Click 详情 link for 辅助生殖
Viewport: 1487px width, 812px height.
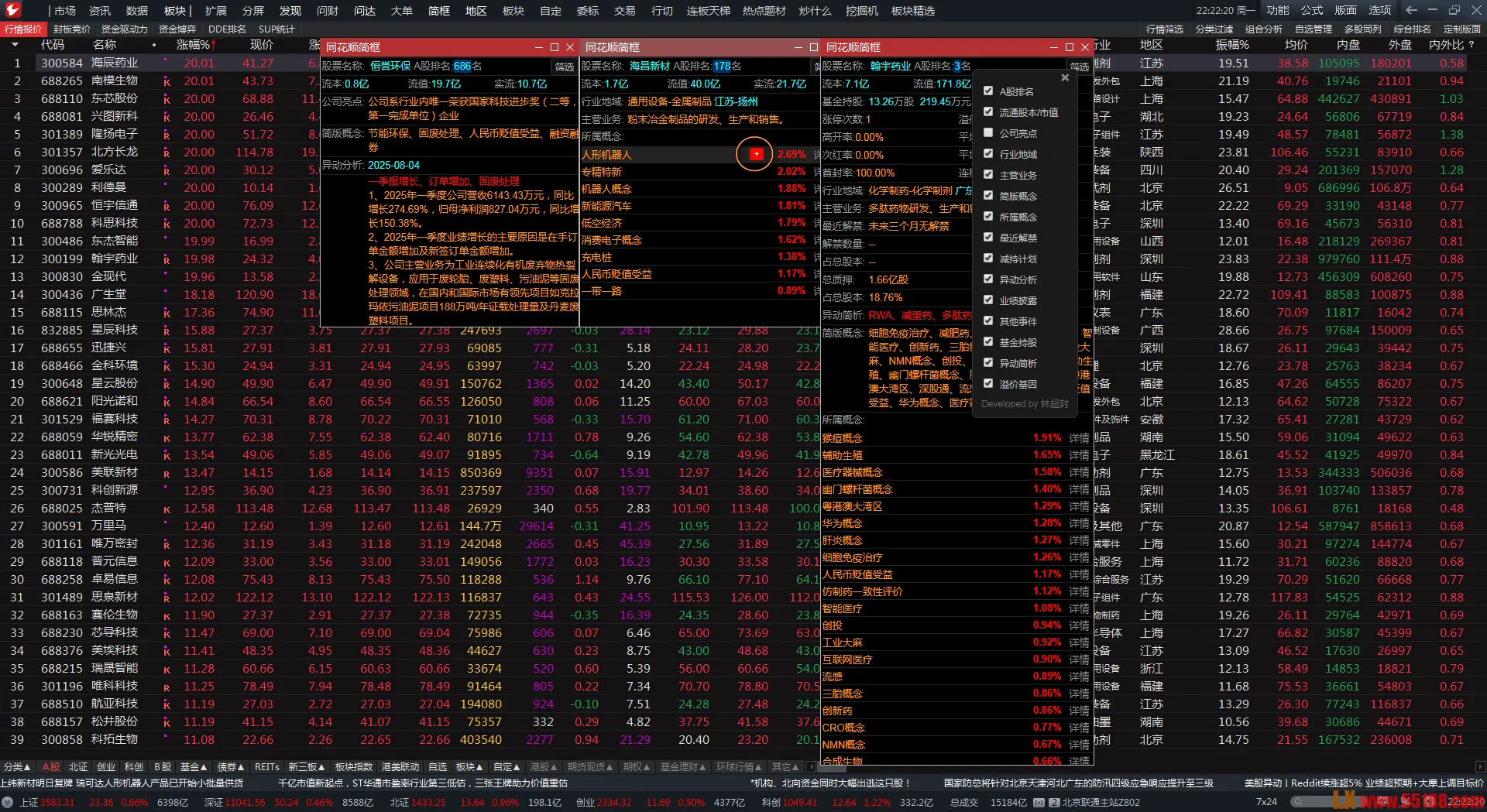pyautogui.click(x=1079, y=455)
